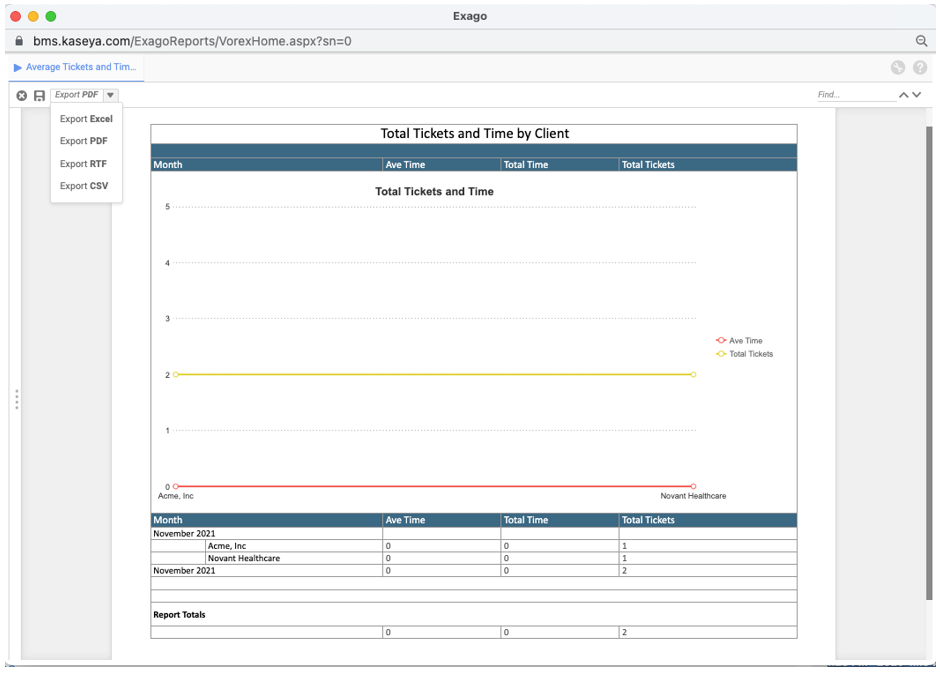
Task: Click the Export PDF main button
Action: pyautogui.click(x=77, y=95)
